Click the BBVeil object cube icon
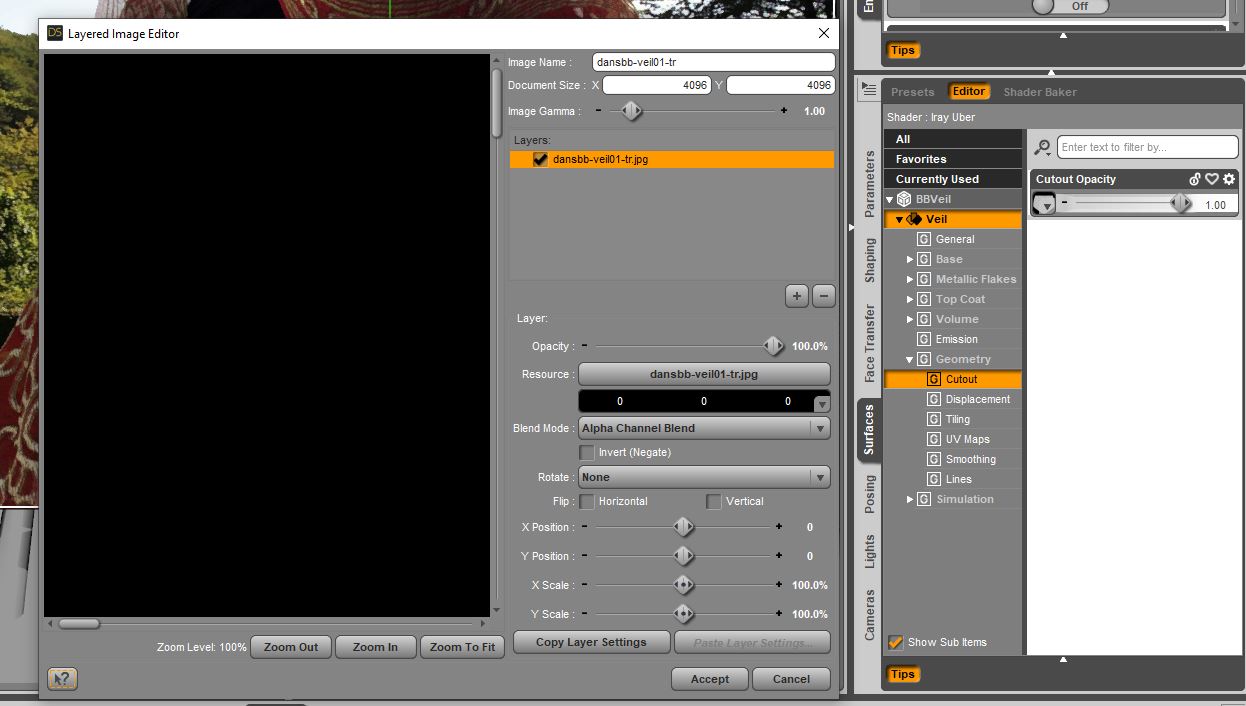This screenshot has width=1246, height=706. tap(904, 199)
